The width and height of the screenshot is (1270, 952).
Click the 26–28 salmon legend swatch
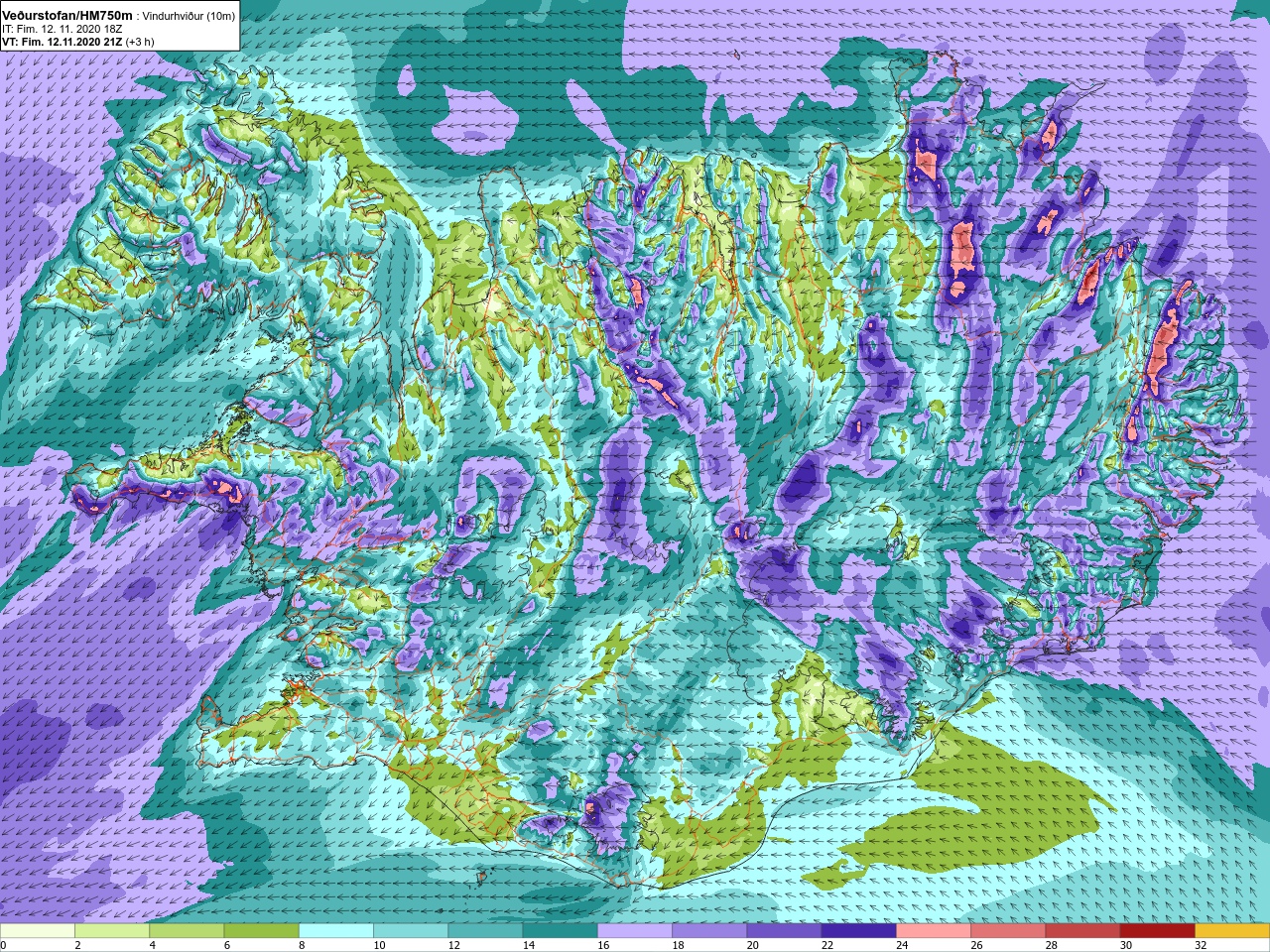click(x=1008, y=931)
